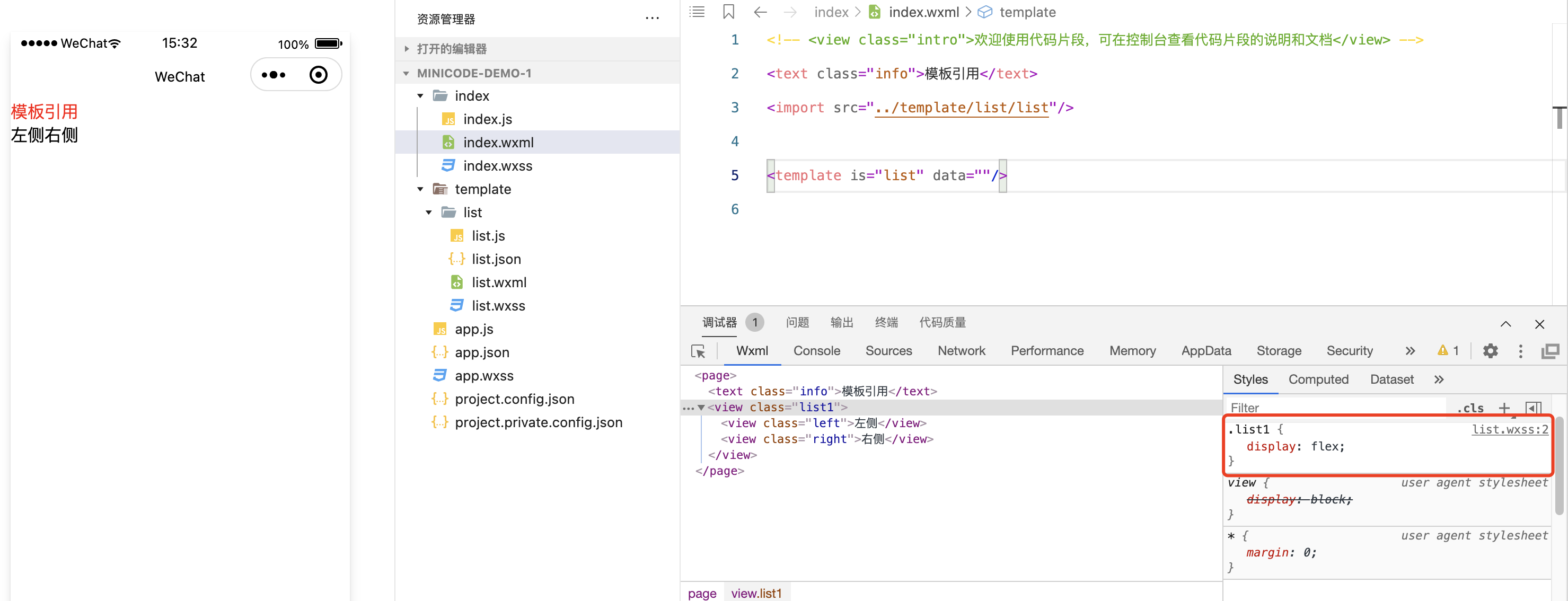
Task: Toggle the .cls class editor
Action: [1470, 408]
